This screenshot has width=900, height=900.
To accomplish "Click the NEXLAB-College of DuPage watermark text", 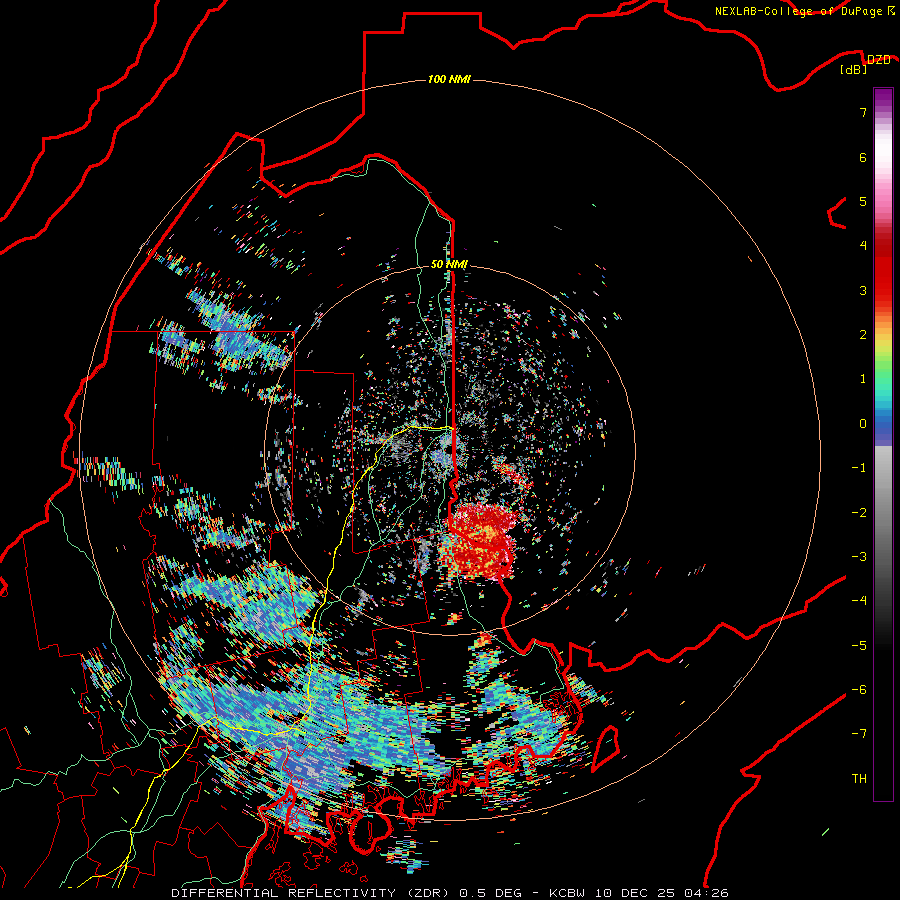I will point(798,11).
